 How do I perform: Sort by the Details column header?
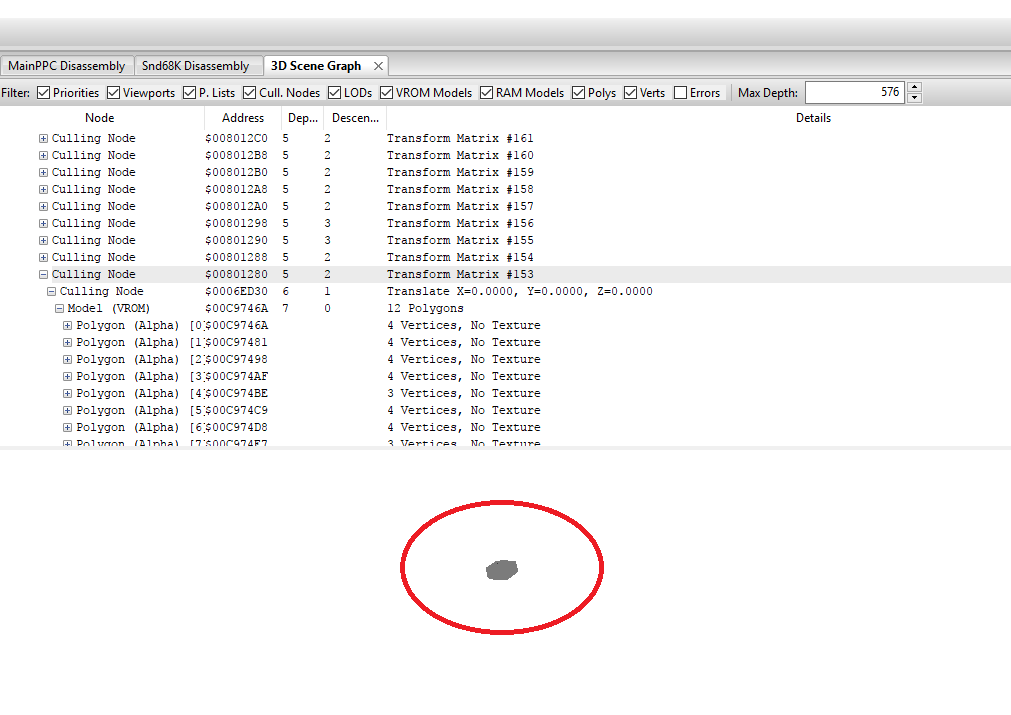pyautogui.click(x=813, y=118)
